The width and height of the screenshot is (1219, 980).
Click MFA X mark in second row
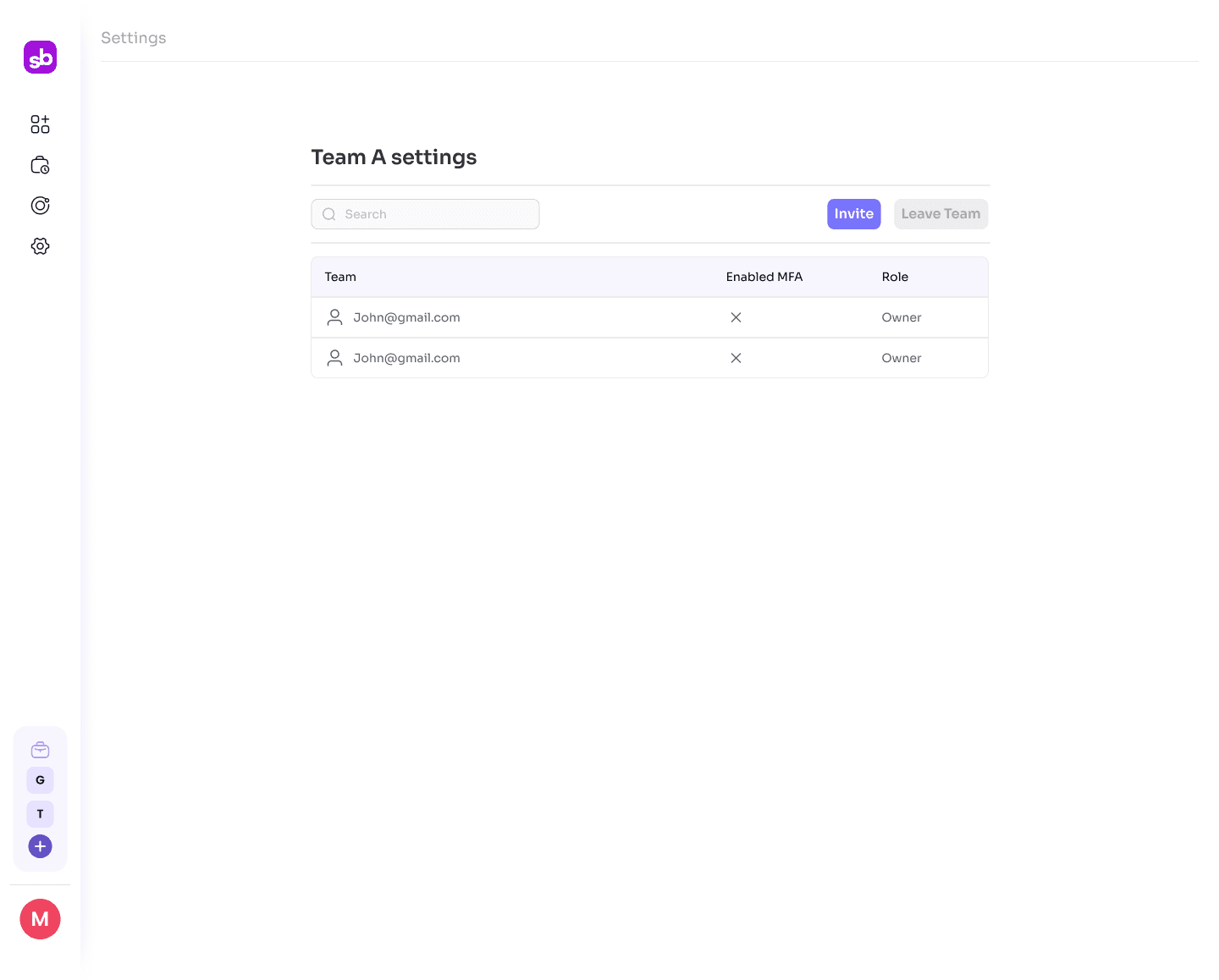tap(736, 358)
